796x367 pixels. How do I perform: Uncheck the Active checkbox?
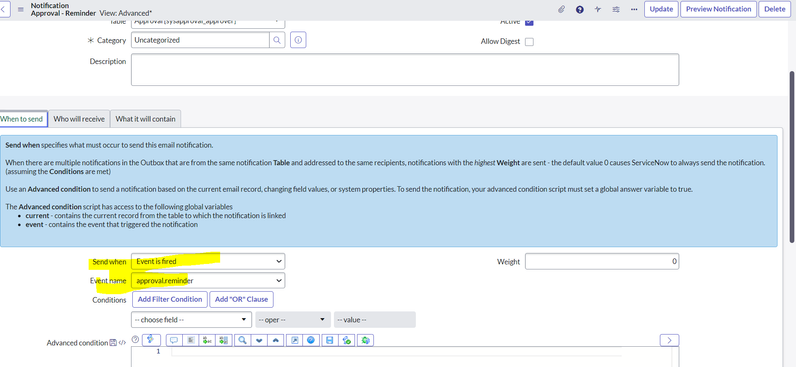pos(529,22)
